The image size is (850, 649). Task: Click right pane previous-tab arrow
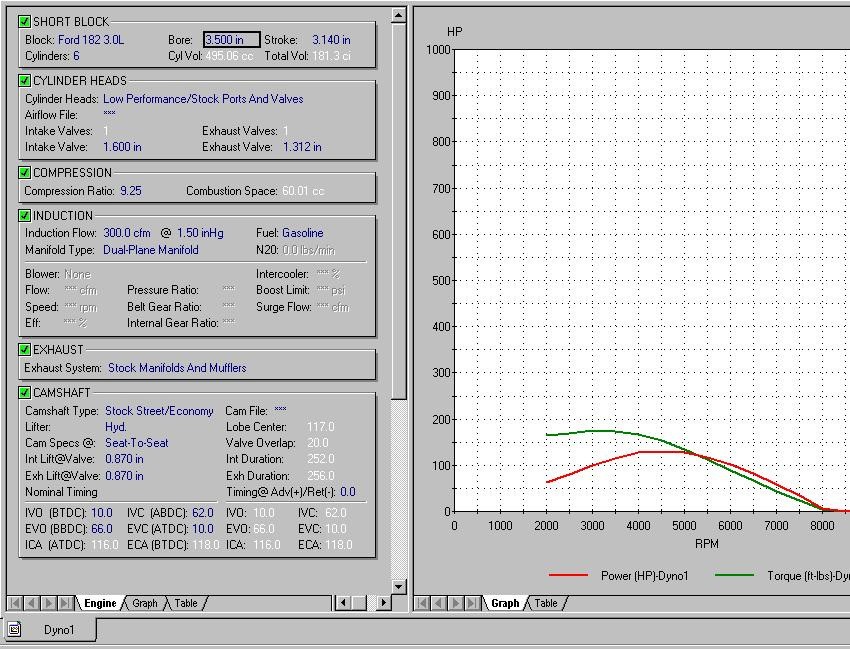[x=439, y=603]
